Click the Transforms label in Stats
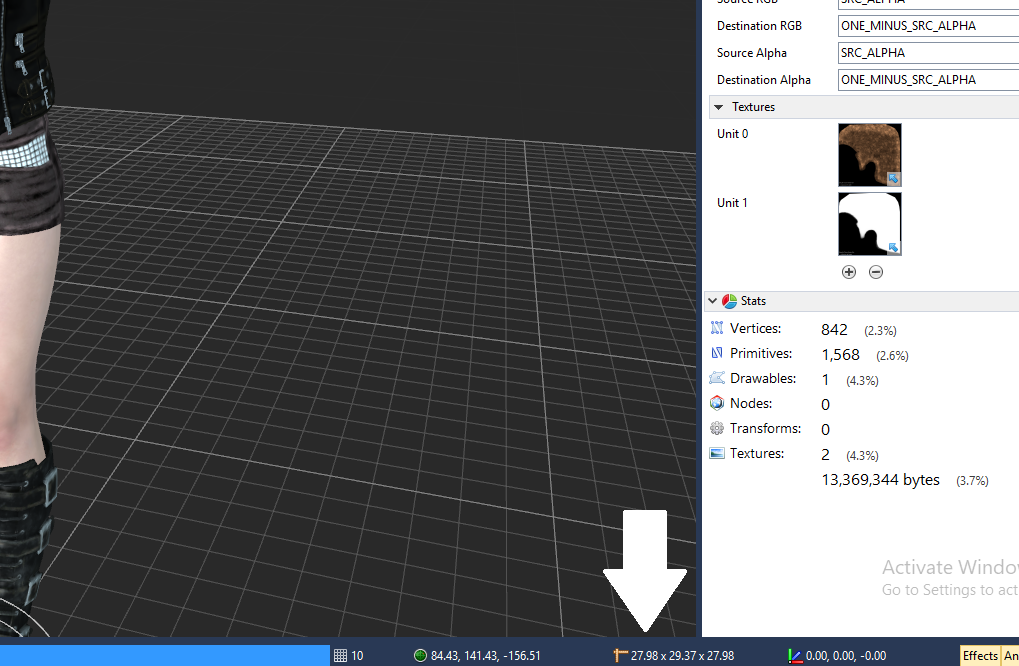1019x666 pixels. coord(766,428)
